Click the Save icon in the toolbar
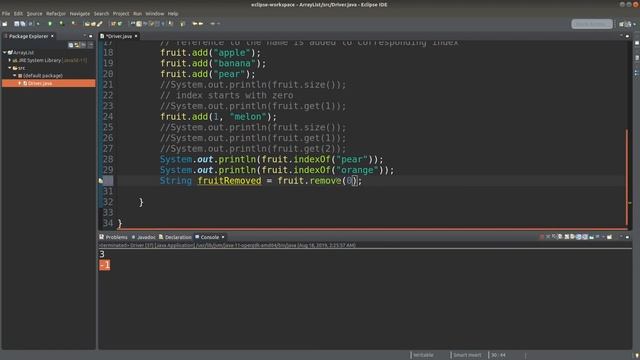Image resolution: width=640 pixels, height=360 pixels. coord(17,24)
